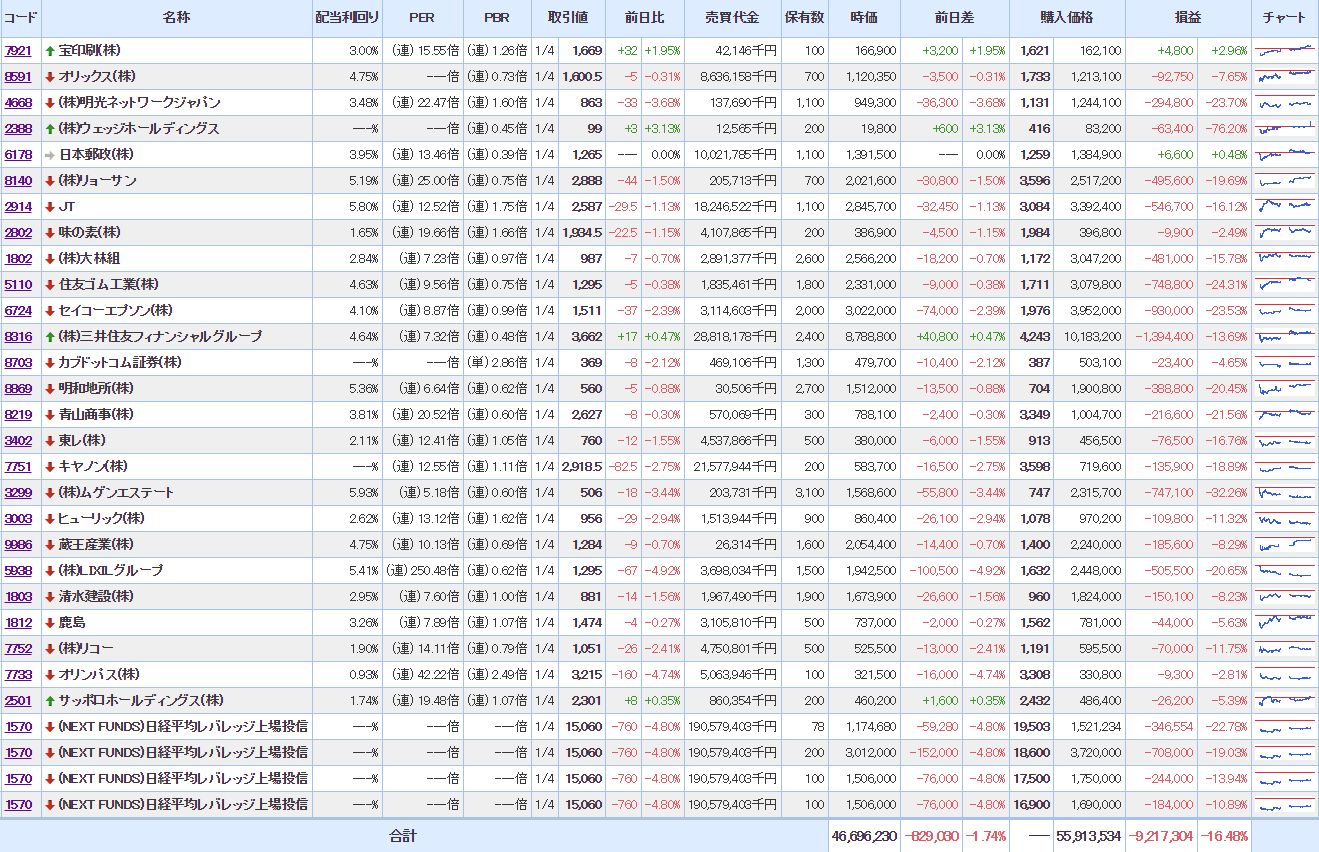Image resolution: width=1319 pixels, height=852 pixels.
Task: Click green up arrow next to サッポロホールディングス(株)
Action: (50, 700)
